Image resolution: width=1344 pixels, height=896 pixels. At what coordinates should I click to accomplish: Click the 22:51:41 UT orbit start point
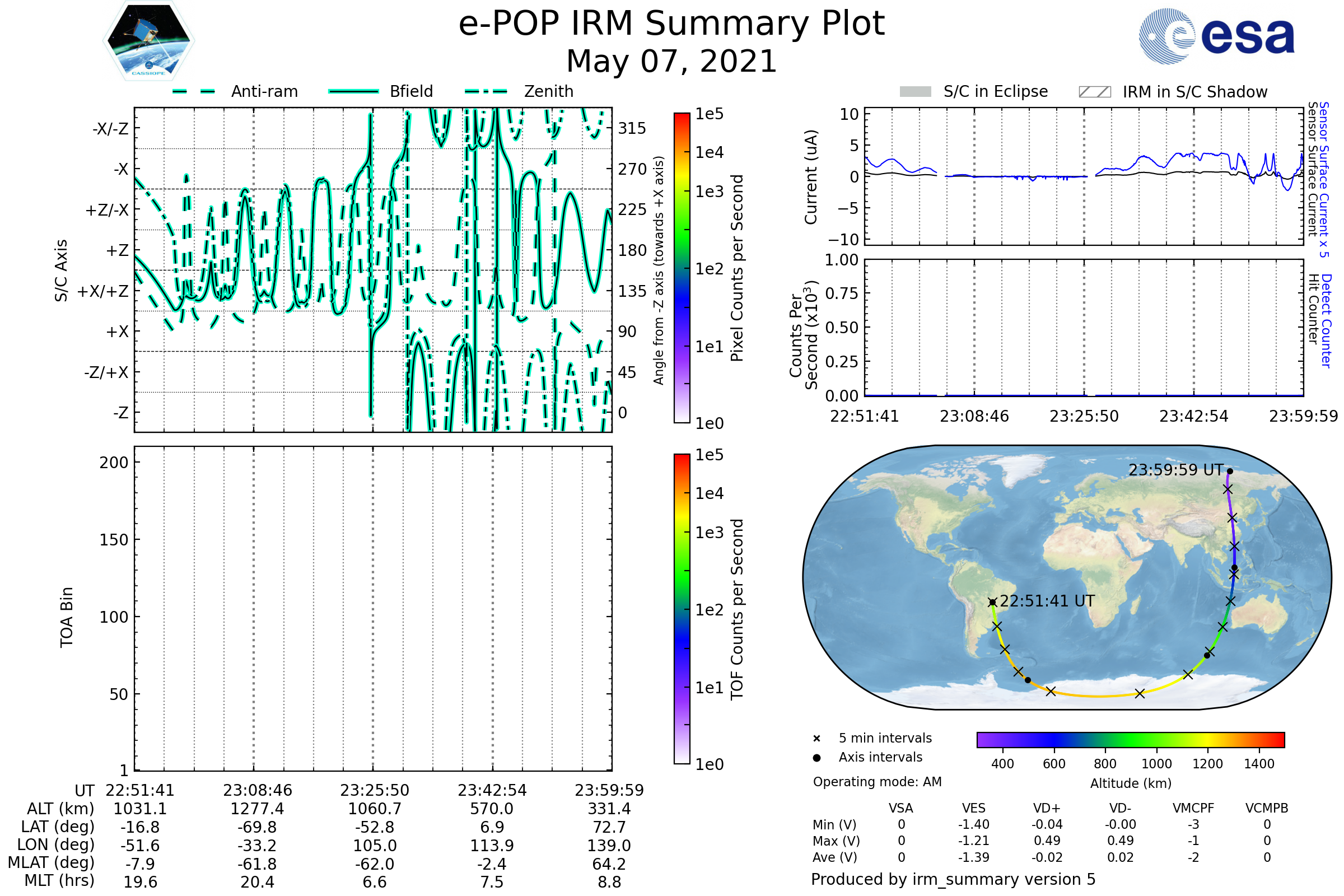pos(992,603)
